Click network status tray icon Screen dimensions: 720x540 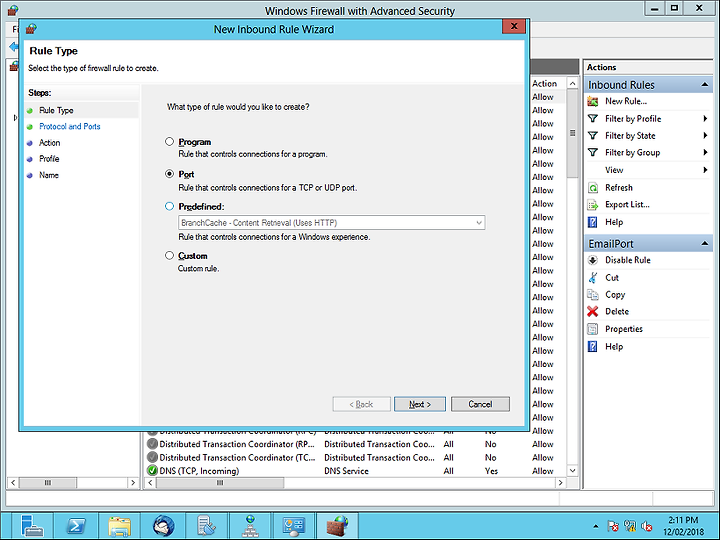(x=630, y=526)
